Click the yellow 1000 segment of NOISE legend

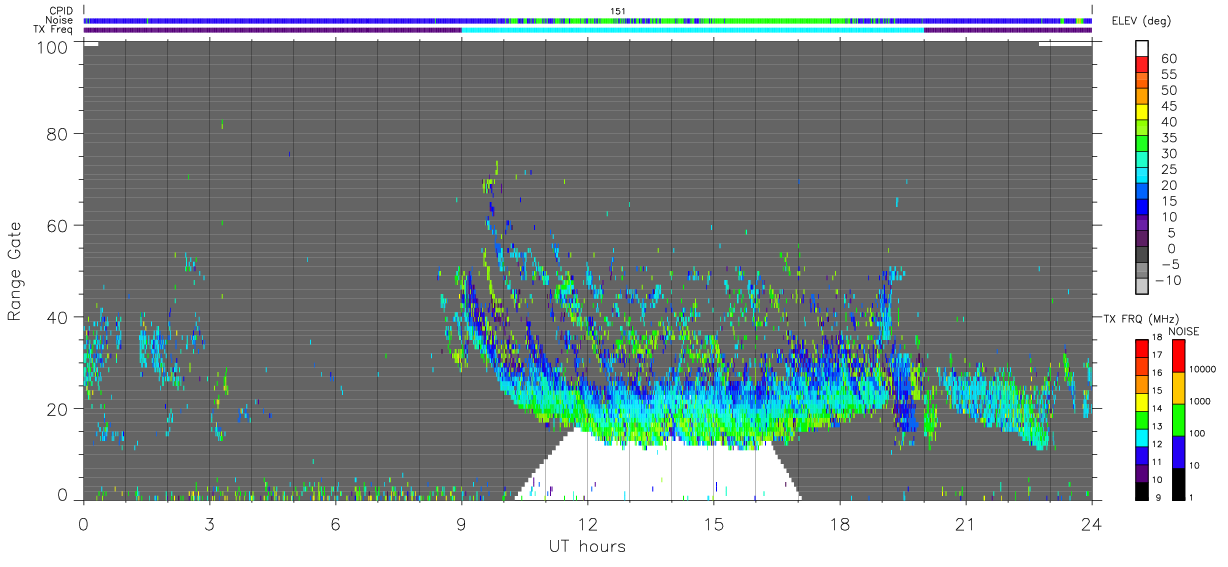click(x=1177, y=388)
